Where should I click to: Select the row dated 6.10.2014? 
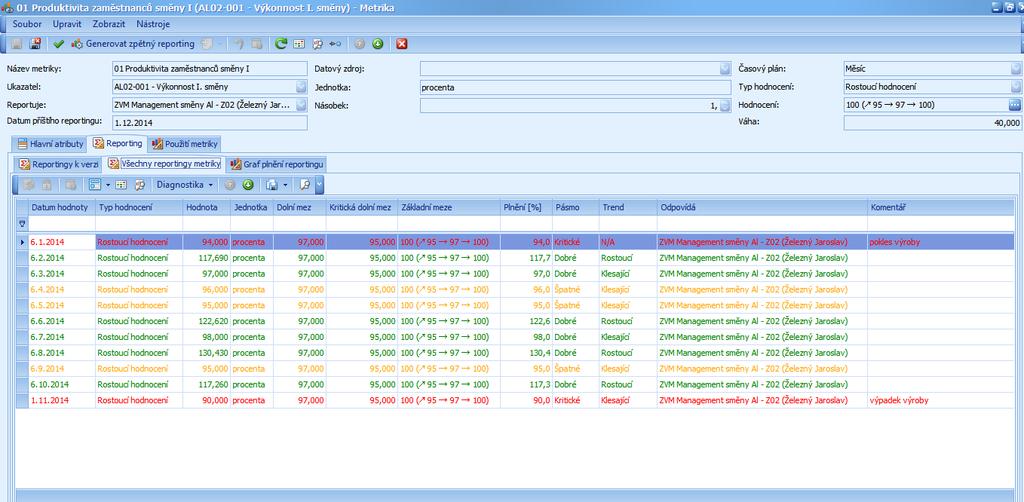[515, 384]
